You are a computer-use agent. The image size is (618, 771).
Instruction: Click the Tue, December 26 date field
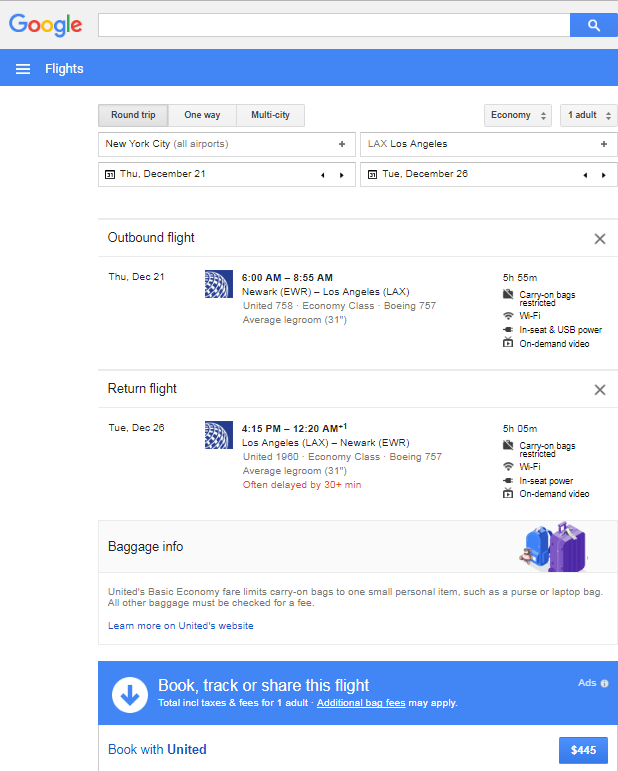click(489, 175)
